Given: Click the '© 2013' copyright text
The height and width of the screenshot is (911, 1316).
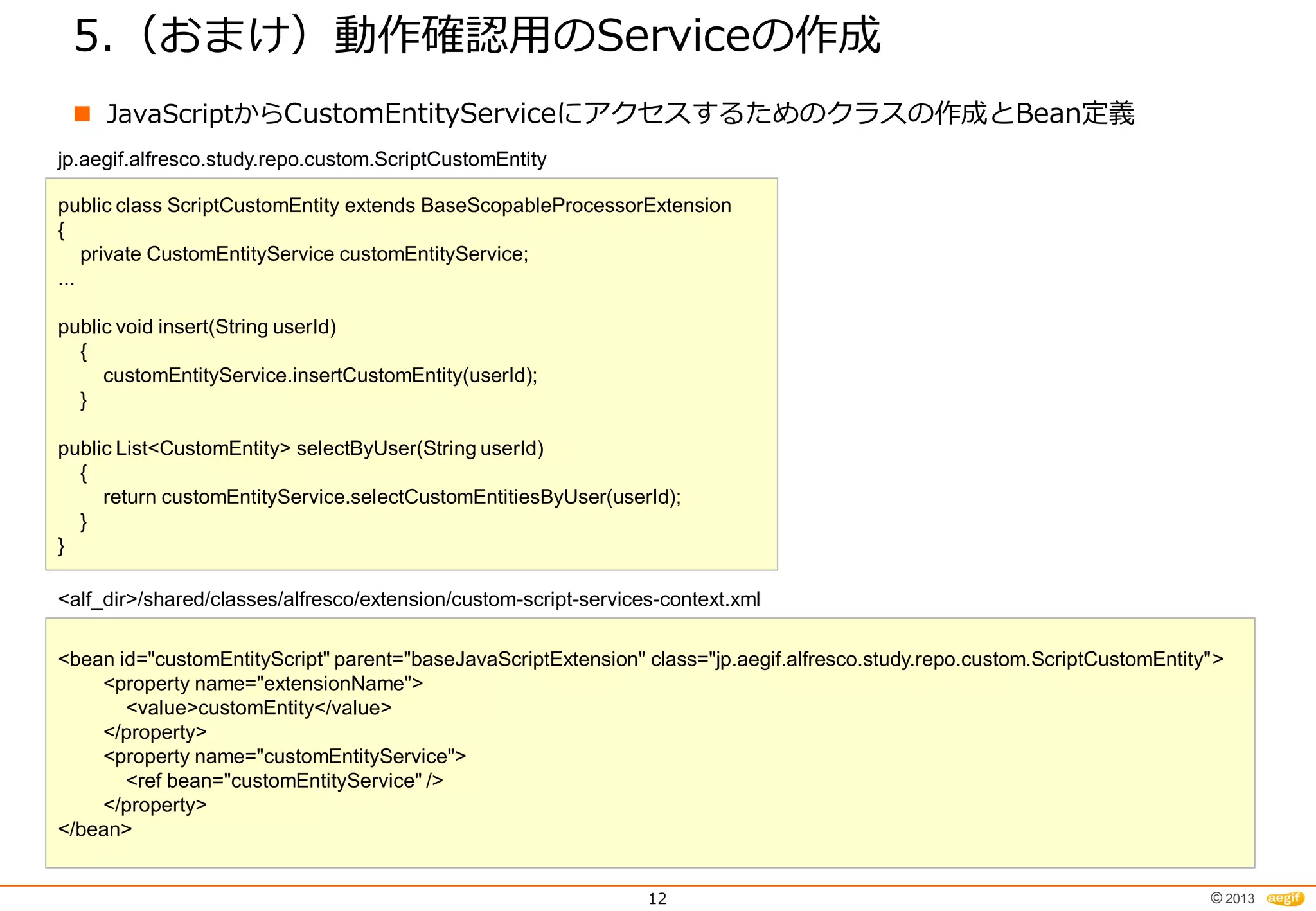Looking at the screenshot, I should 1232,898.
